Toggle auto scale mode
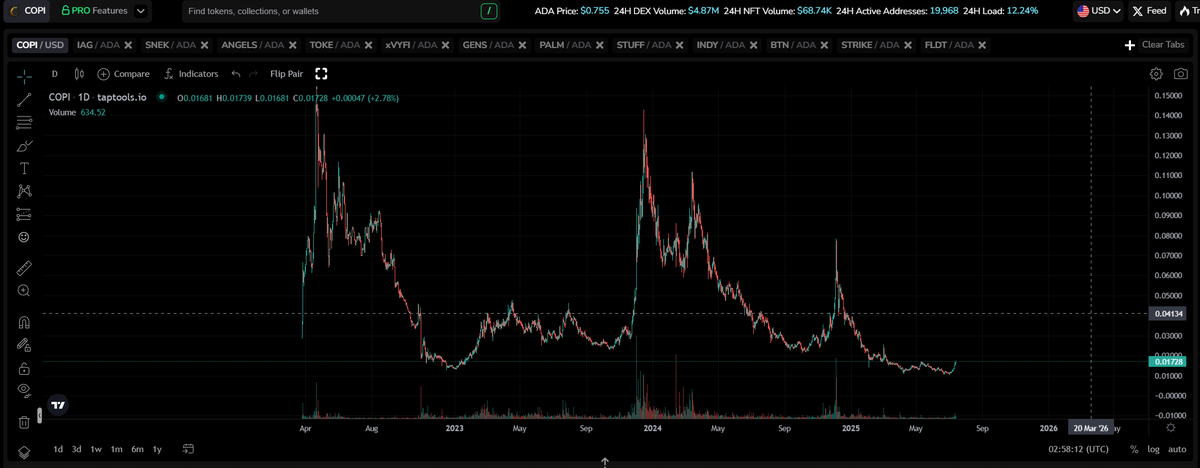The height and width of the screenshot is (468, 1200). tap(1177, 449)
